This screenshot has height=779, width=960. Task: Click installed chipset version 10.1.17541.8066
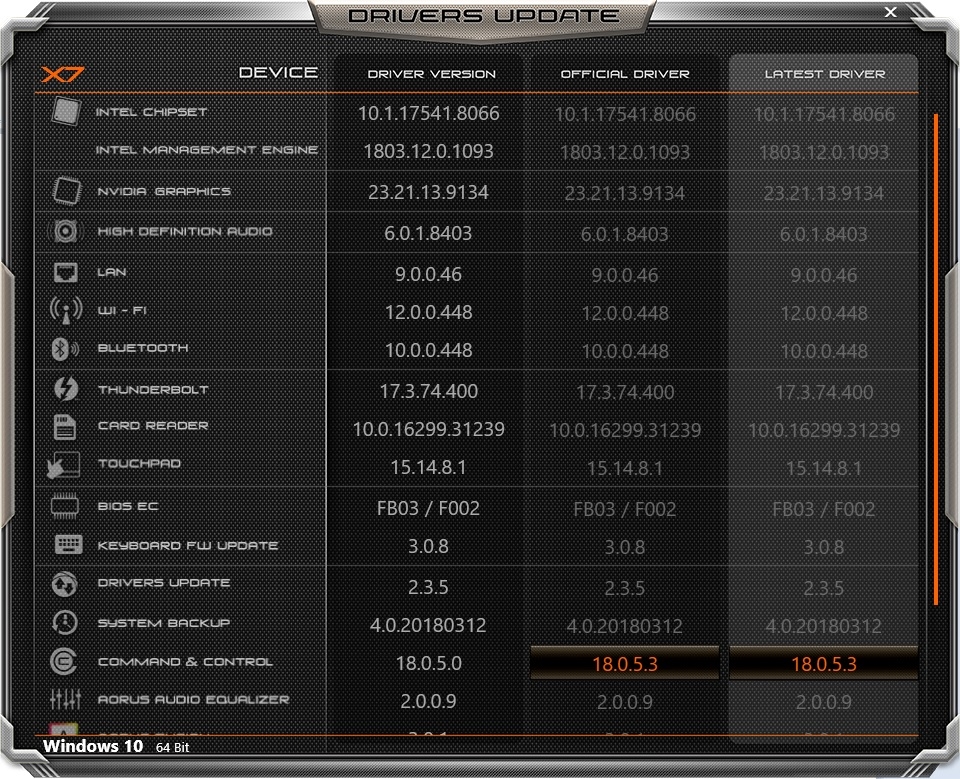pos(429,113)
